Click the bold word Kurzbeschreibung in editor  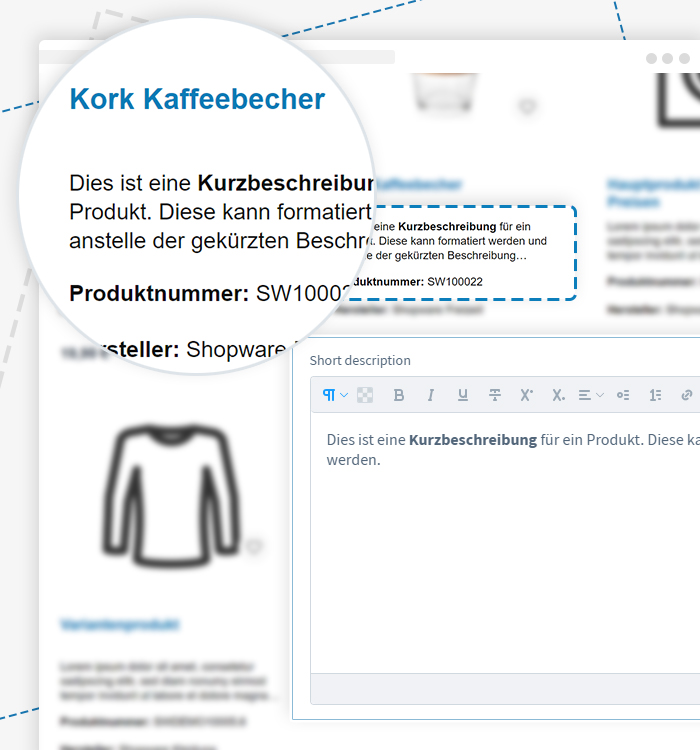pos(473,440)
